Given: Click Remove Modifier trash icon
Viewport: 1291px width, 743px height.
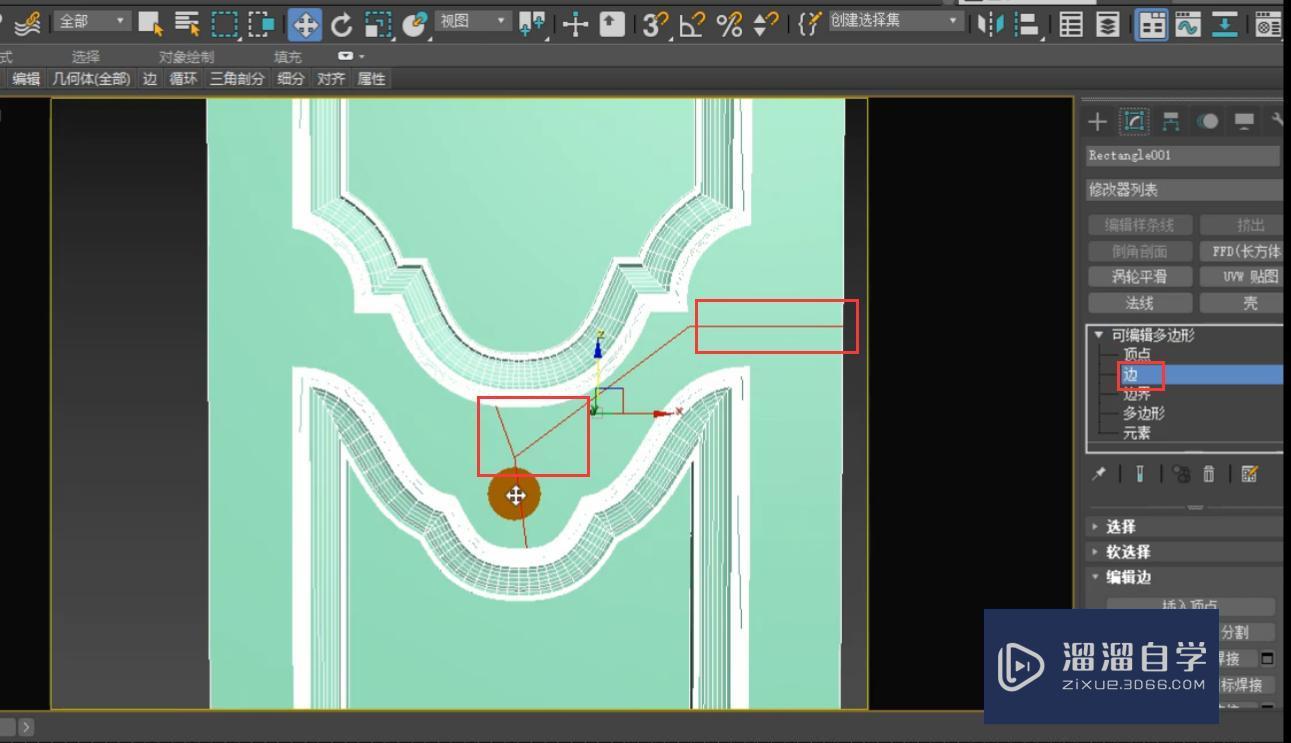Looking at the screenshot, I should click(1208, 474).
